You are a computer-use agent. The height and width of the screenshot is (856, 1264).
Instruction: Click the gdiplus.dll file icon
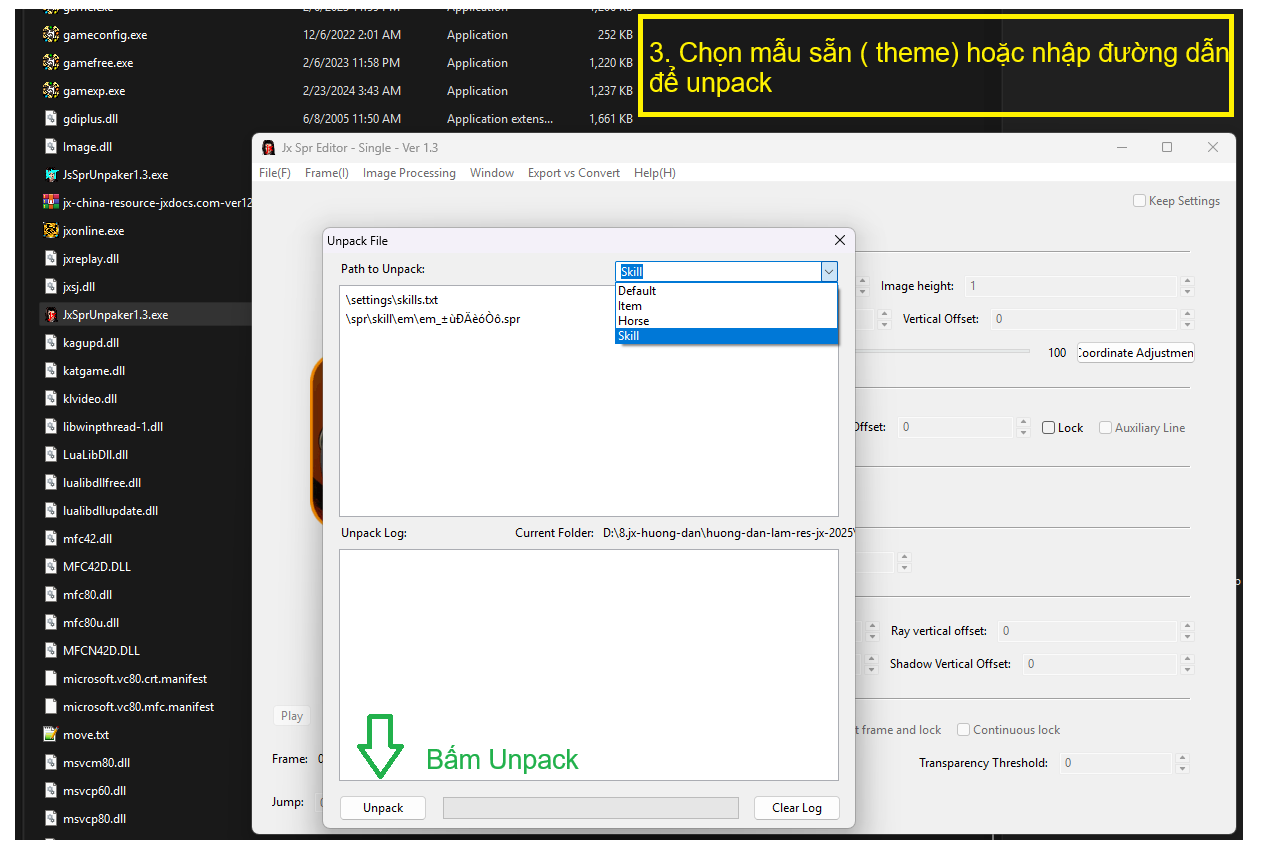[51, 119]
